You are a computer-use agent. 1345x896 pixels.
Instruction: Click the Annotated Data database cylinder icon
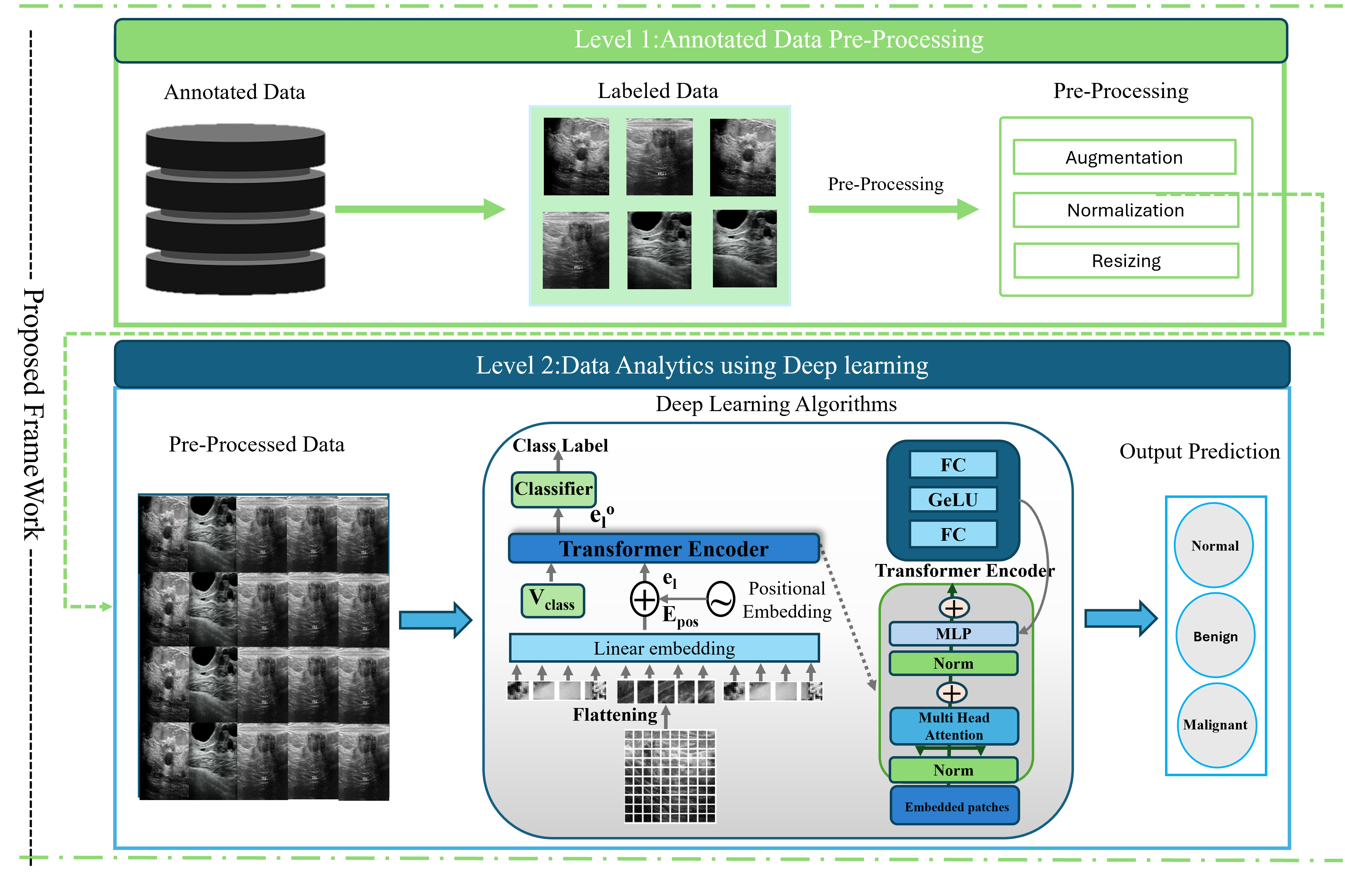point(235,209)
